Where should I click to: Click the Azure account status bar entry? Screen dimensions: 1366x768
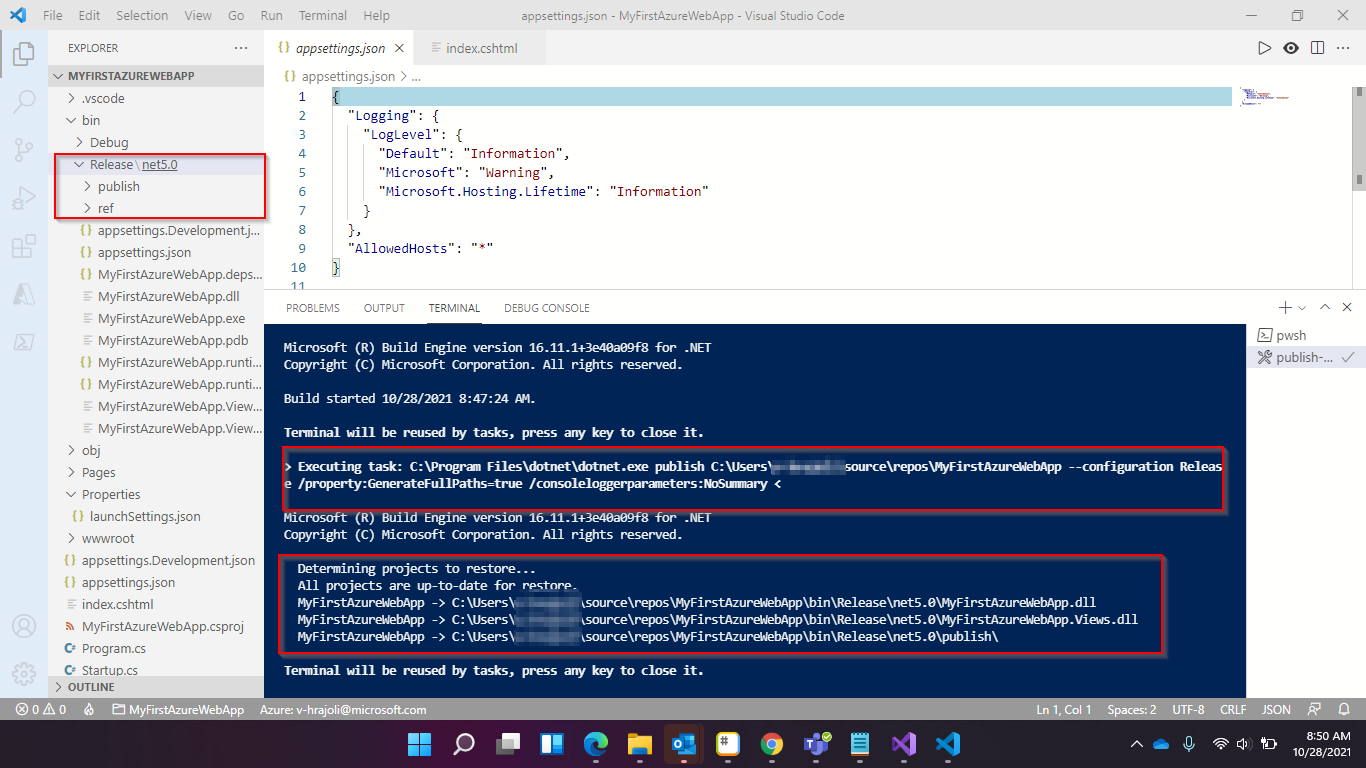pos(343,710)
